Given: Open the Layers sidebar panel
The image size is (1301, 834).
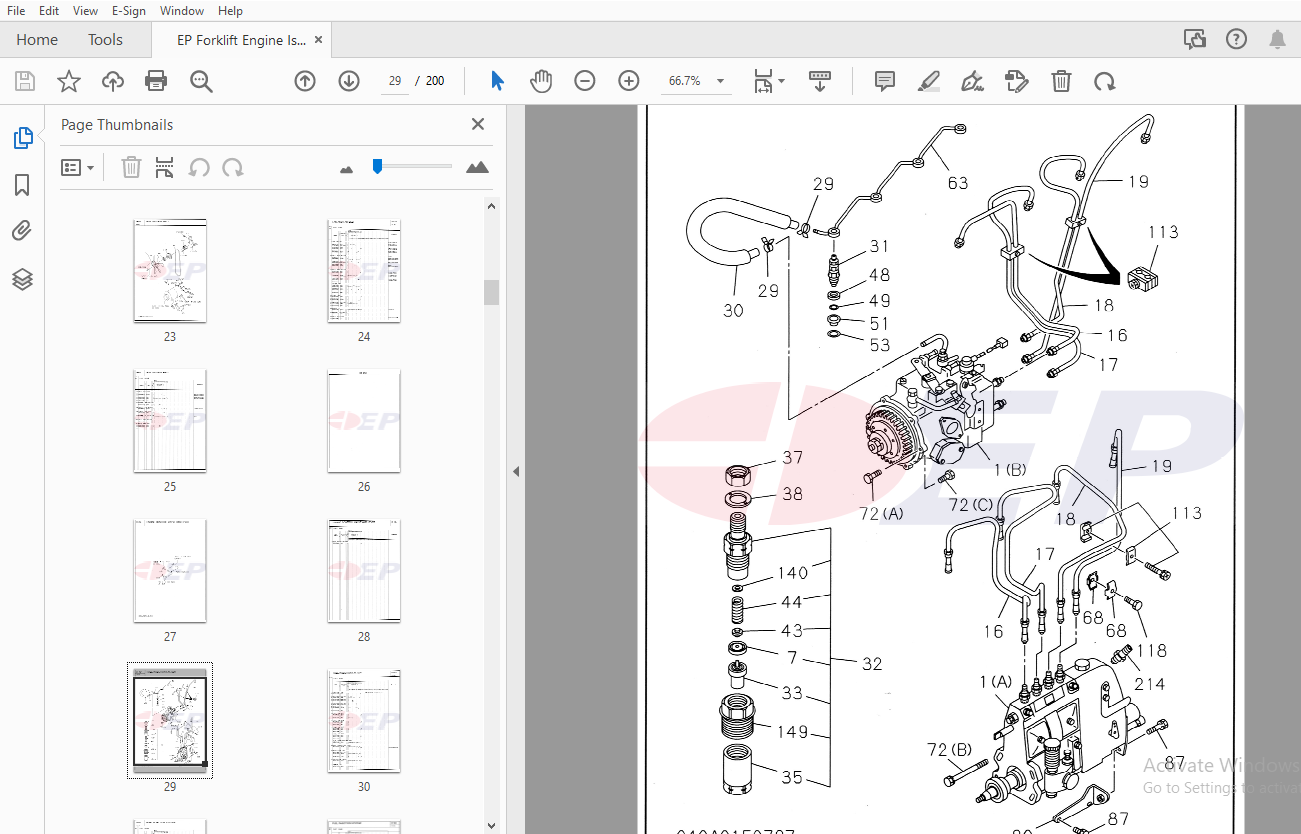Looking at the screenshot, I should coord(22,279).
